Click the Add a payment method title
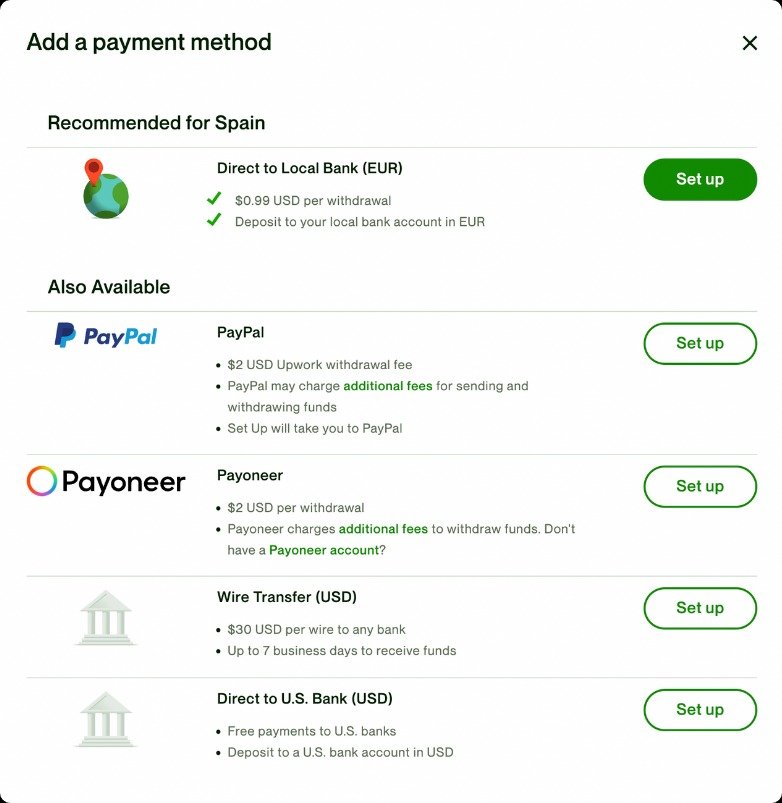 coord(148,42)
